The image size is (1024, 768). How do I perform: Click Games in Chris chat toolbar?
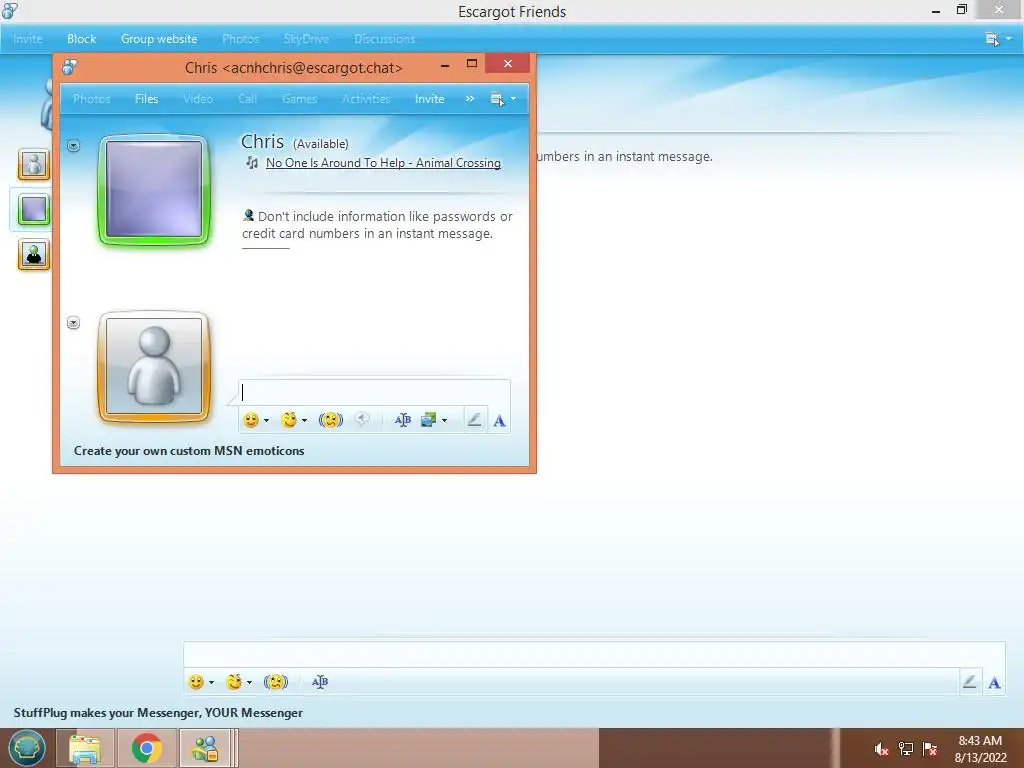299,99
